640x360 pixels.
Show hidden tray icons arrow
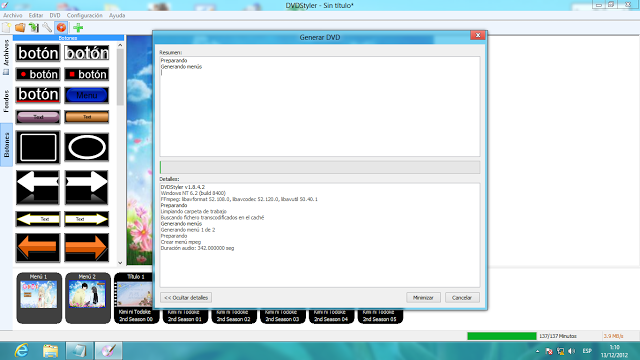coord(538,351)
